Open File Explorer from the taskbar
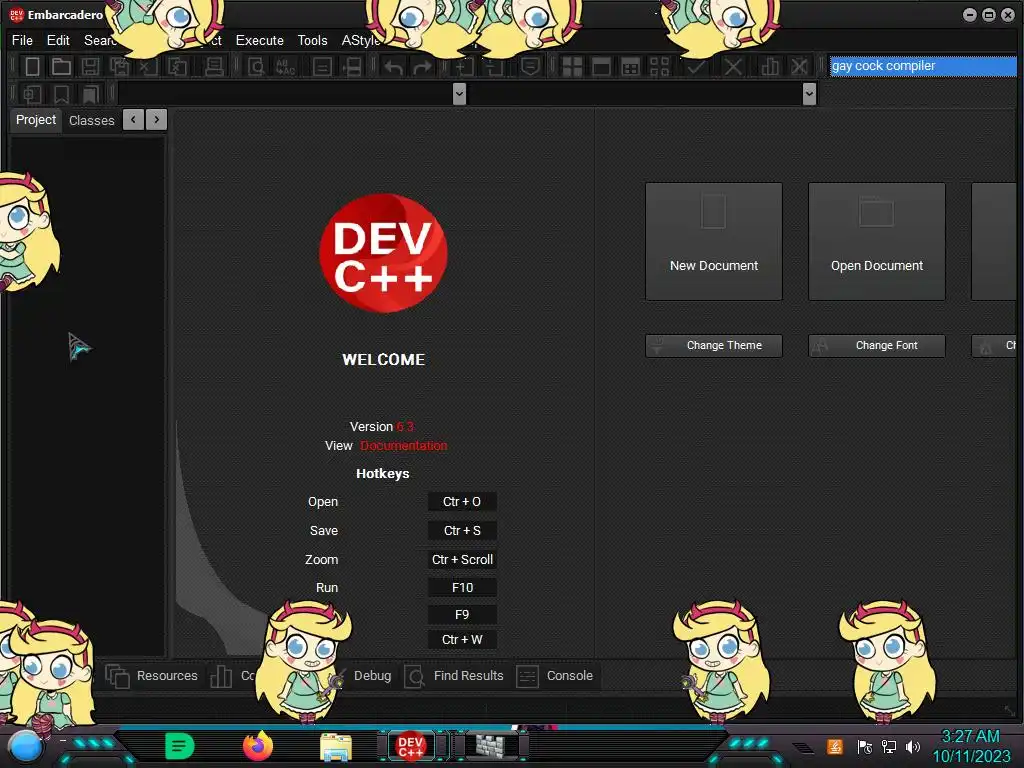The width and height of the screenshot is (1024, 768). pos(336,746)
